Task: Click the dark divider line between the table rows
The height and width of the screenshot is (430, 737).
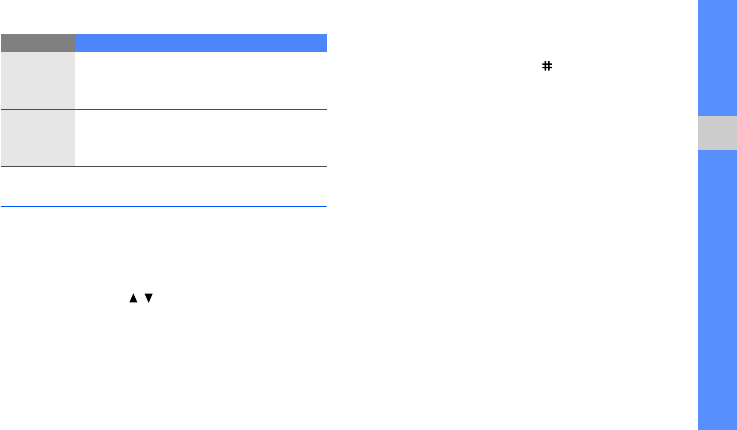Action: coord(164,109)
